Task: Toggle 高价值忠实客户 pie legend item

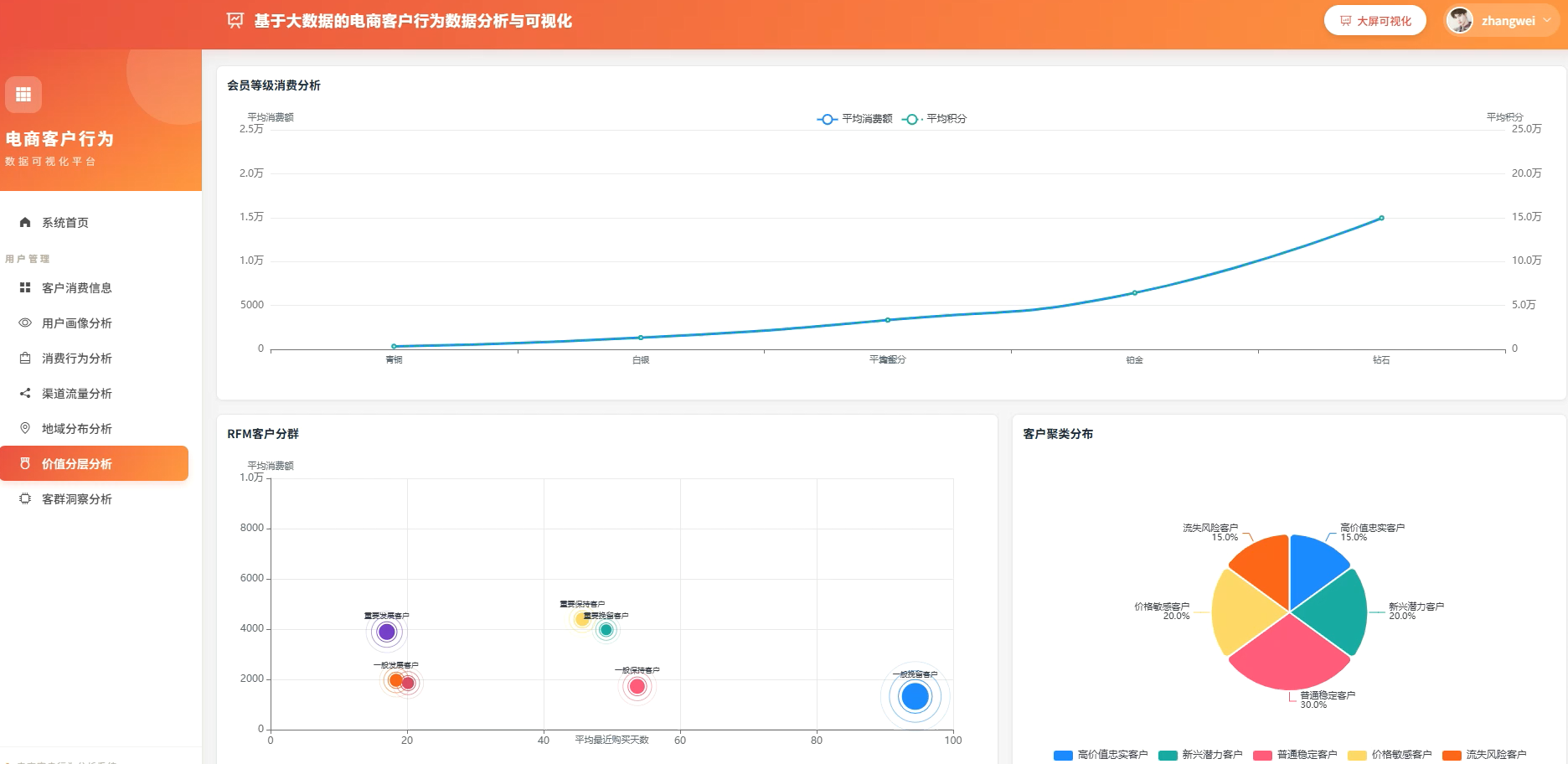Action: [x=1101, y=755]
